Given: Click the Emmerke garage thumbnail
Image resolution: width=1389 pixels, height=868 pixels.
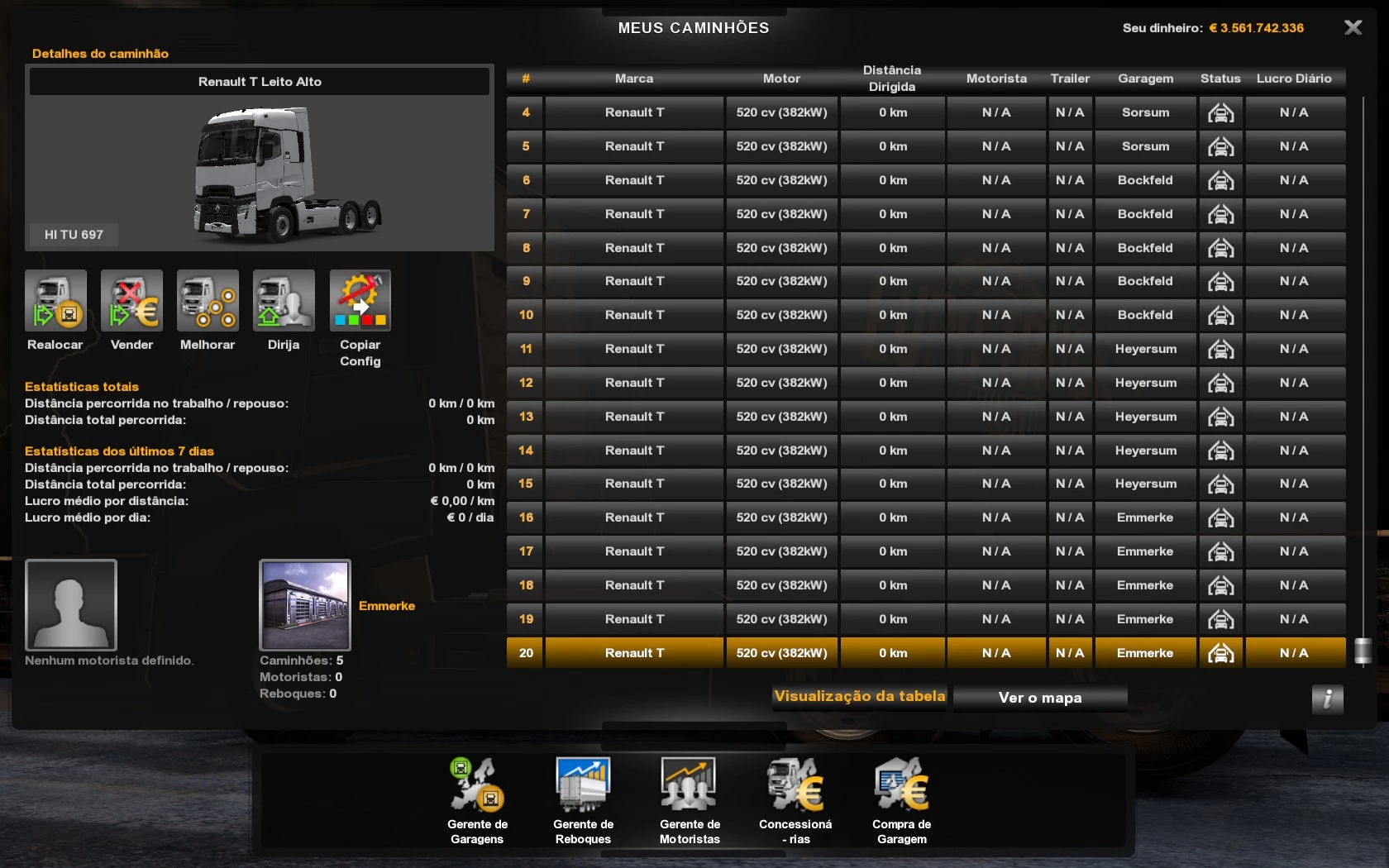Looking at the screenshot, I should [305, 605].
